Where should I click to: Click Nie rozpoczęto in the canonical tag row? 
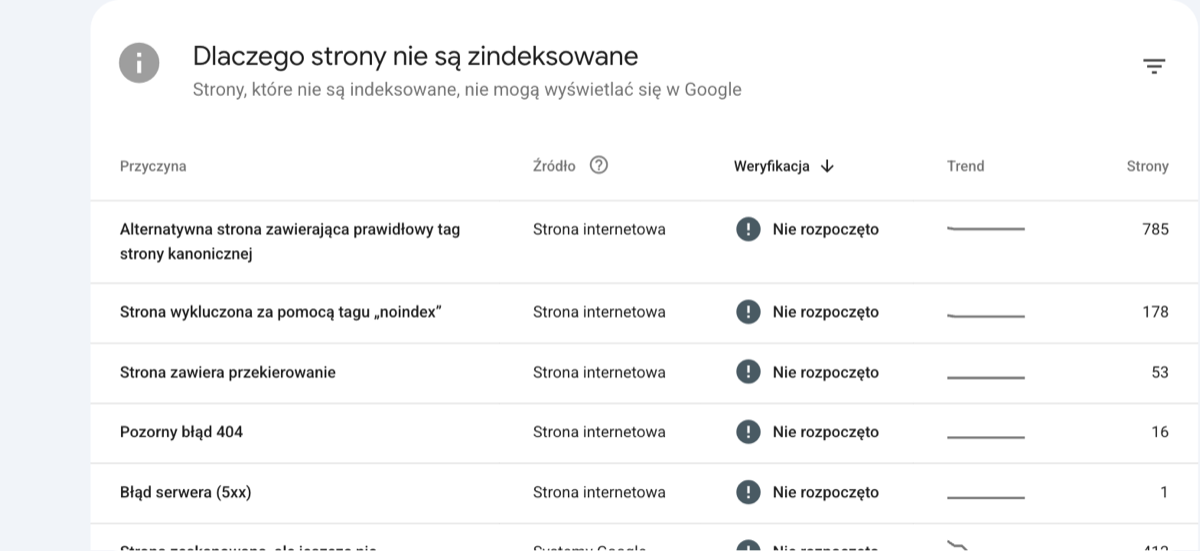826,229
